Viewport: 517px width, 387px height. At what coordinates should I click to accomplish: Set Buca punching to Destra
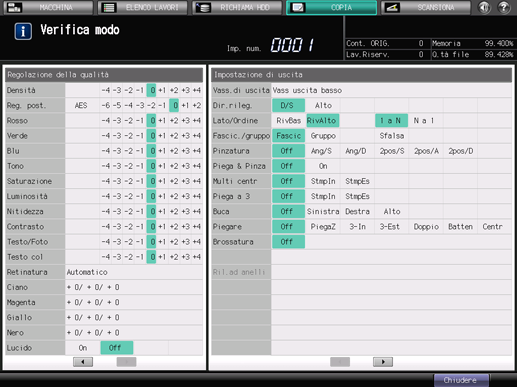pyautogui.click(x=357, y=212)
